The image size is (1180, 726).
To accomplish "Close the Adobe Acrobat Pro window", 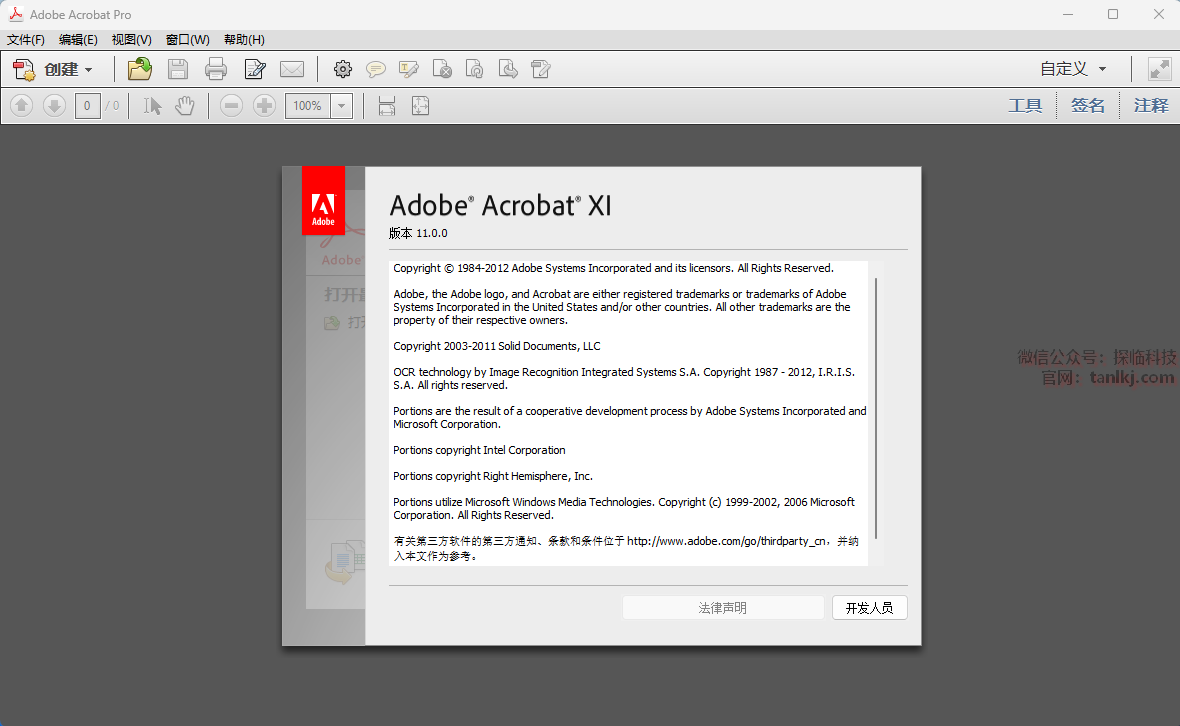I will (1159, 14).
